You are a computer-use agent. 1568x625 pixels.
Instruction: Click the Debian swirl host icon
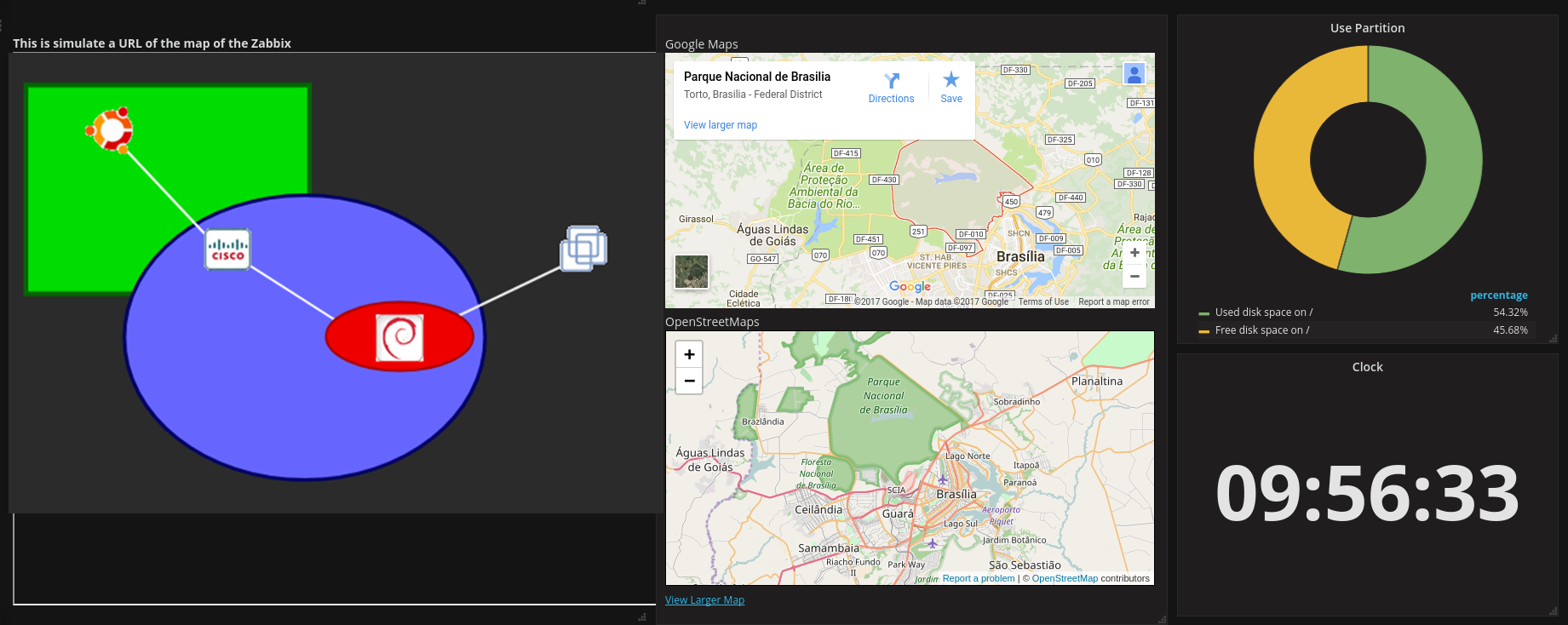[399, 338]
